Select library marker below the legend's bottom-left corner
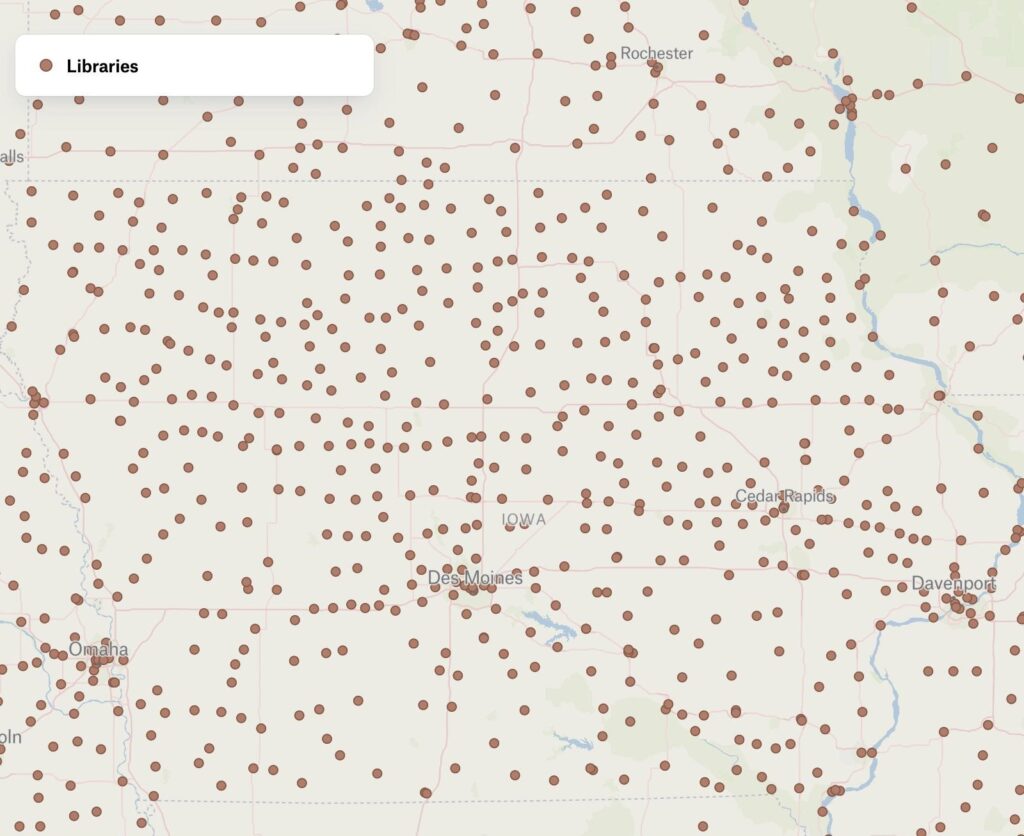 tap(37, 104)
